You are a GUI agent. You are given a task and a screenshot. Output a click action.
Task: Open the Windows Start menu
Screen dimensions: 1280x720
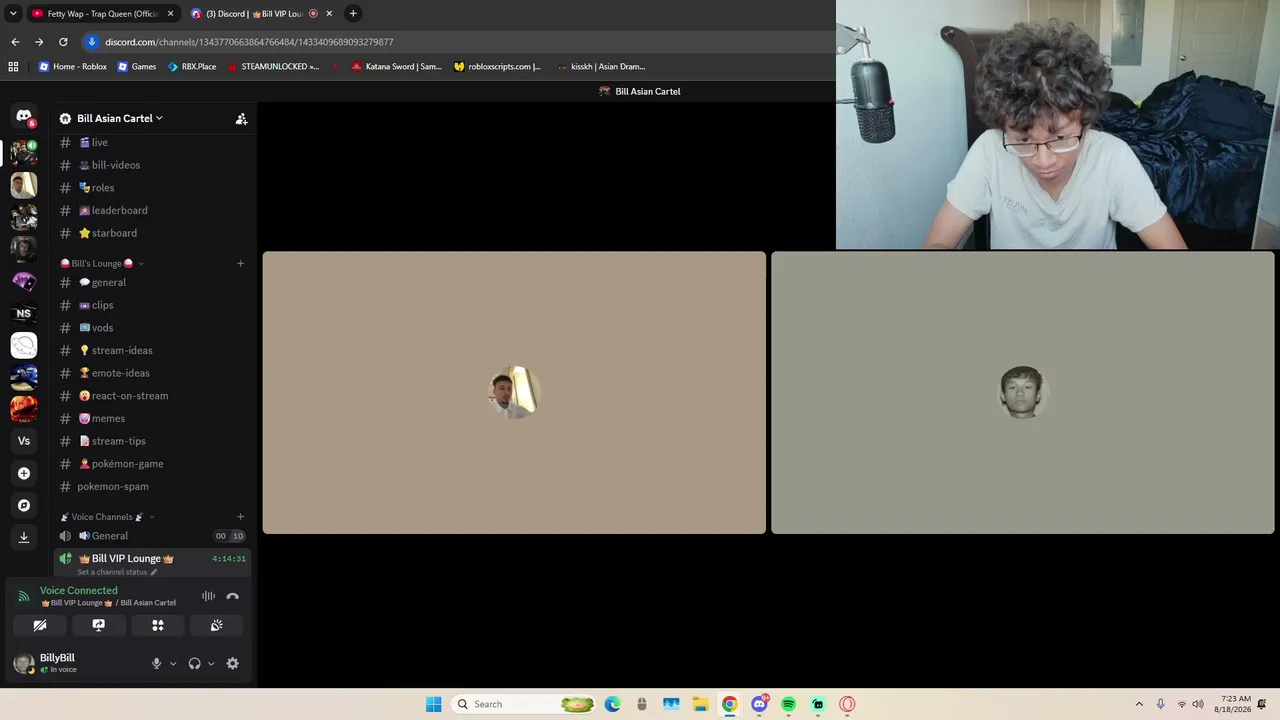point(433,704)
